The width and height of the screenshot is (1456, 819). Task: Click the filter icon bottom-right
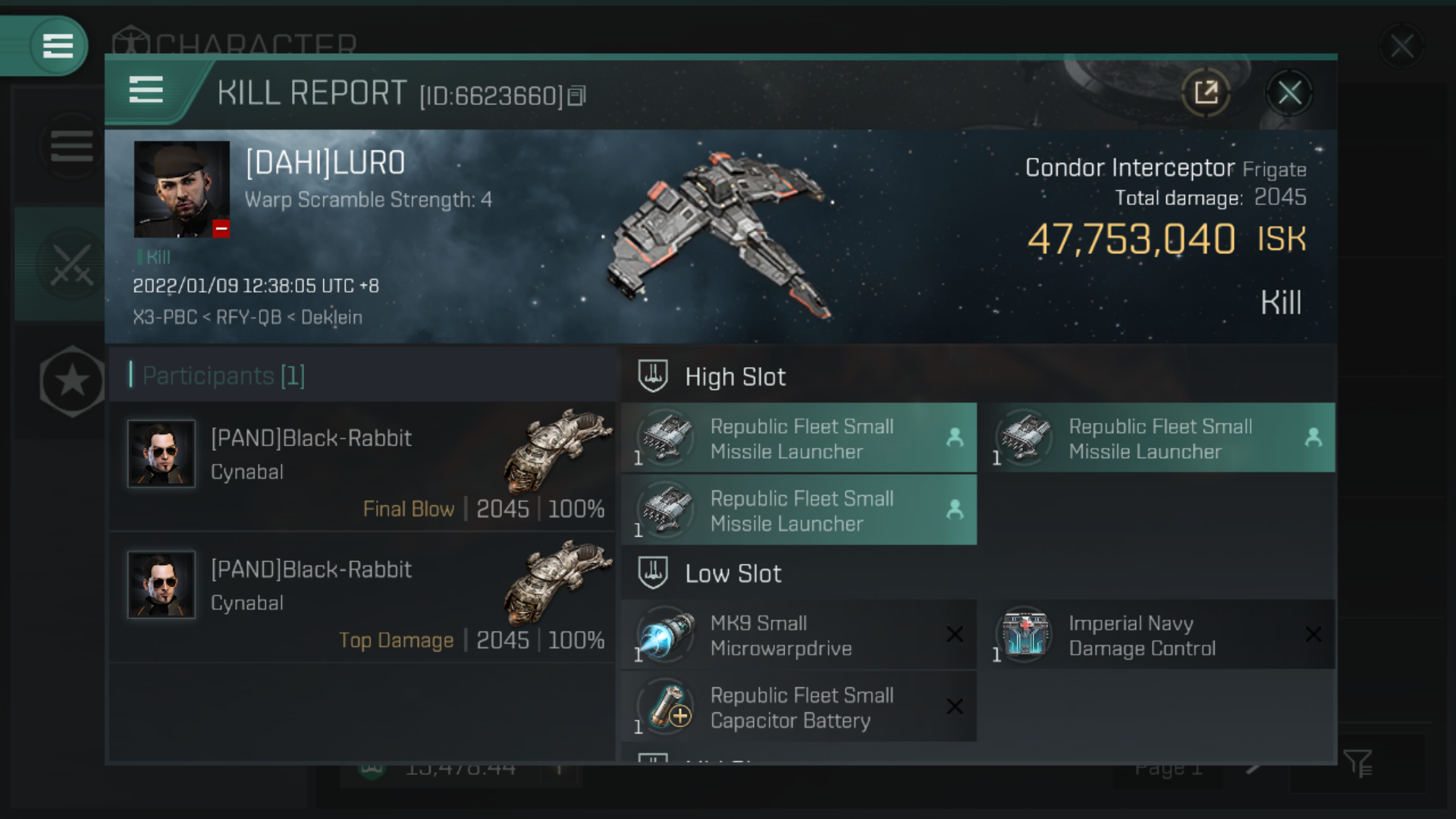1358,764
